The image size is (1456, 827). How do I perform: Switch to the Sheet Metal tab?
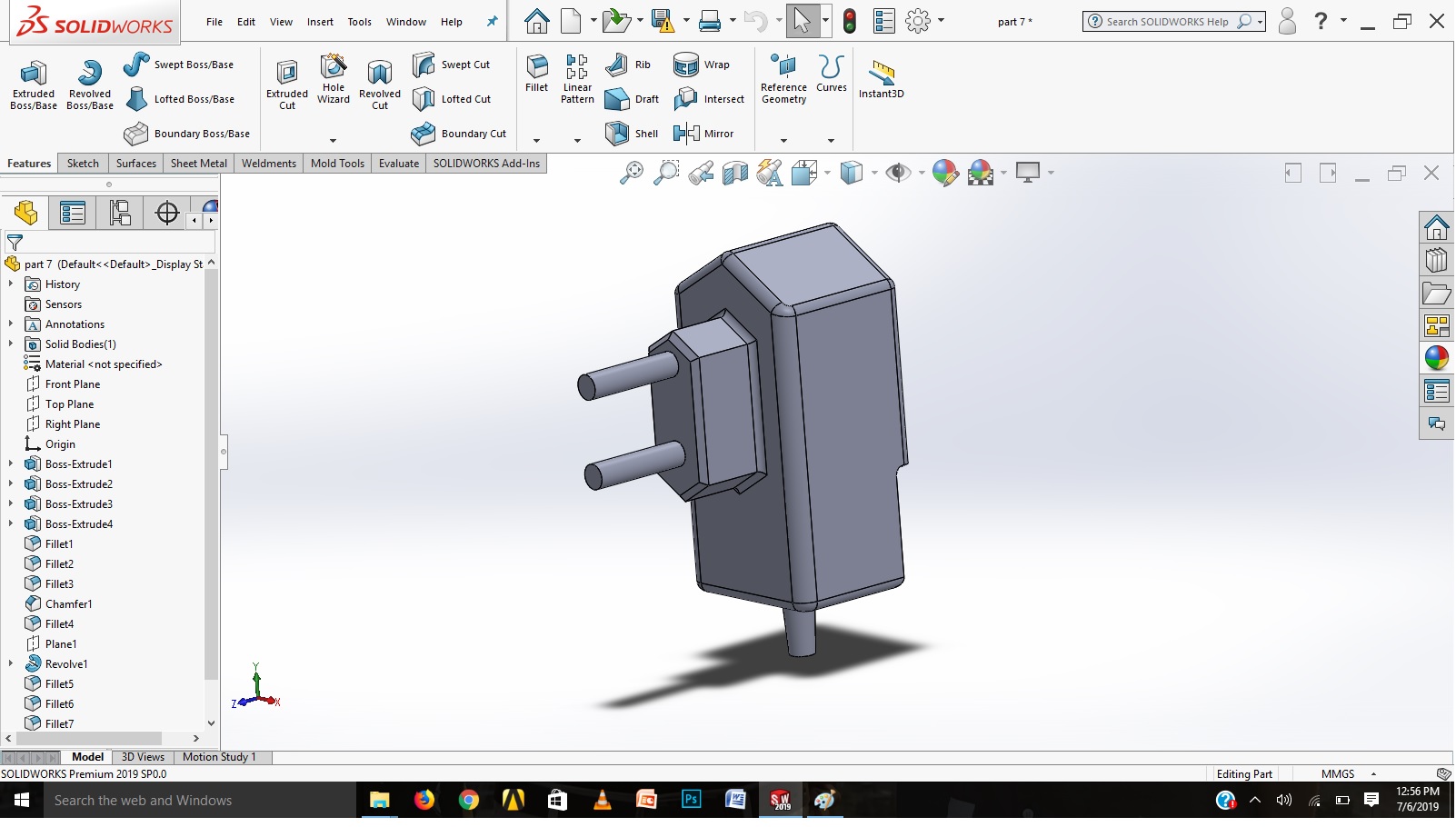198,164
